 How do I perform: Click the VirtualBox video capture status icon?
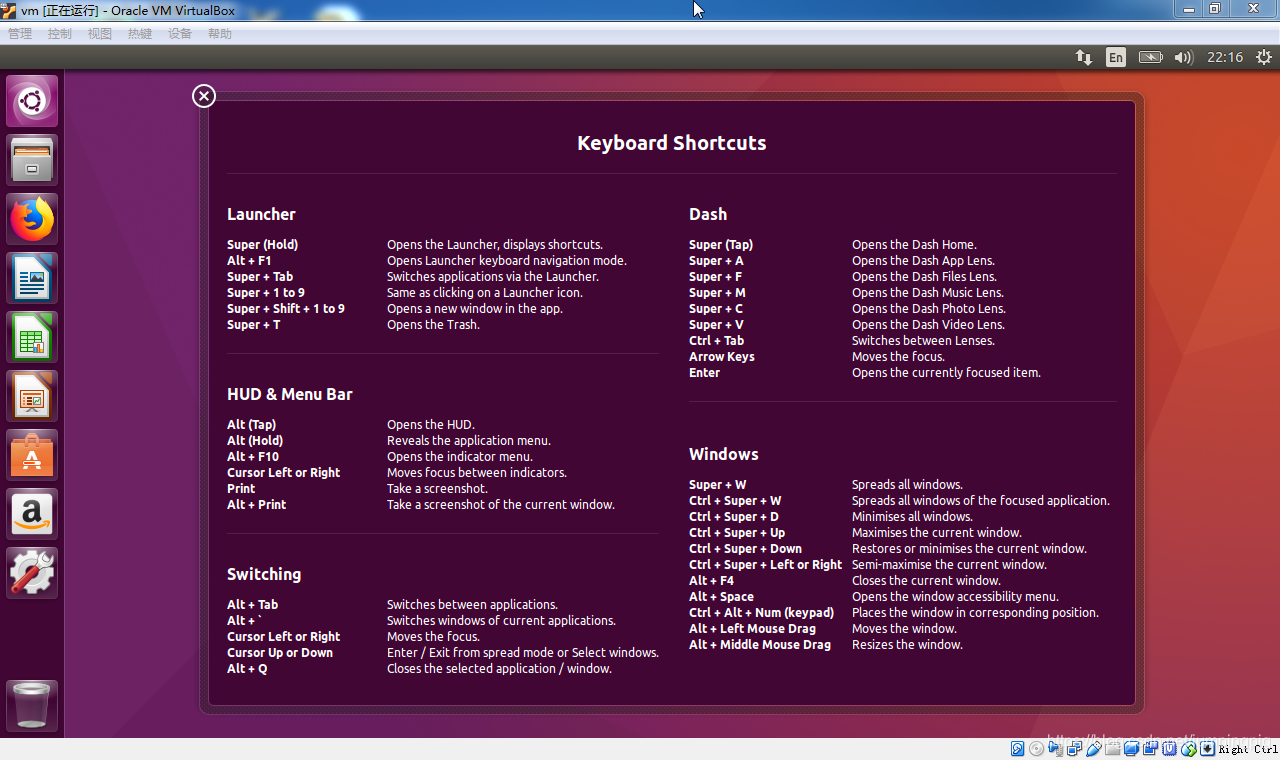[1150, 748]
